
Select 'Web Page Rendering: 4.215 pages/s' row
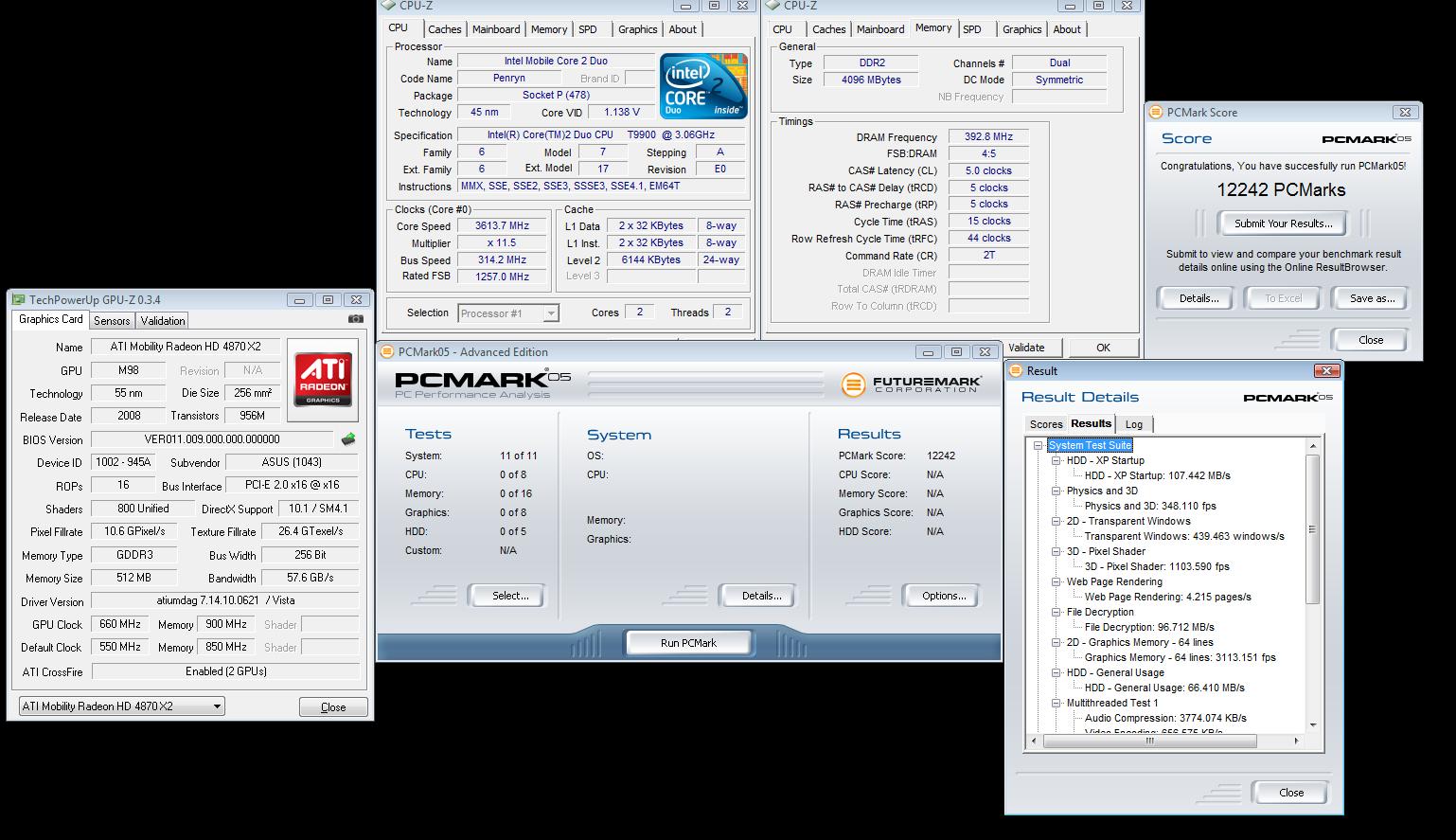click(x=1167, y=597)
